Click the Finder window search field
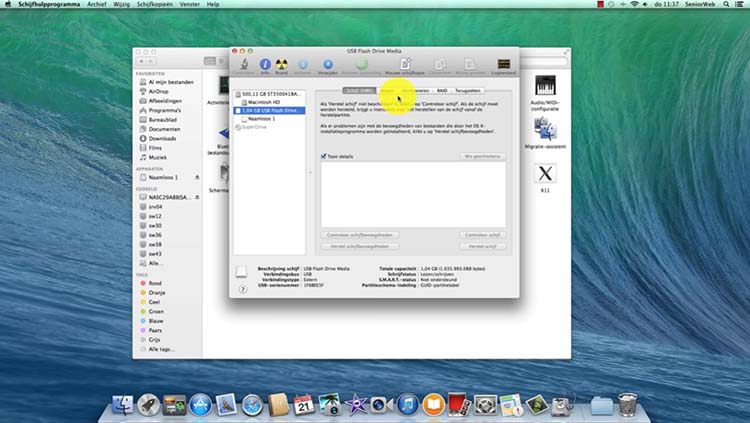 coord(543,61)
